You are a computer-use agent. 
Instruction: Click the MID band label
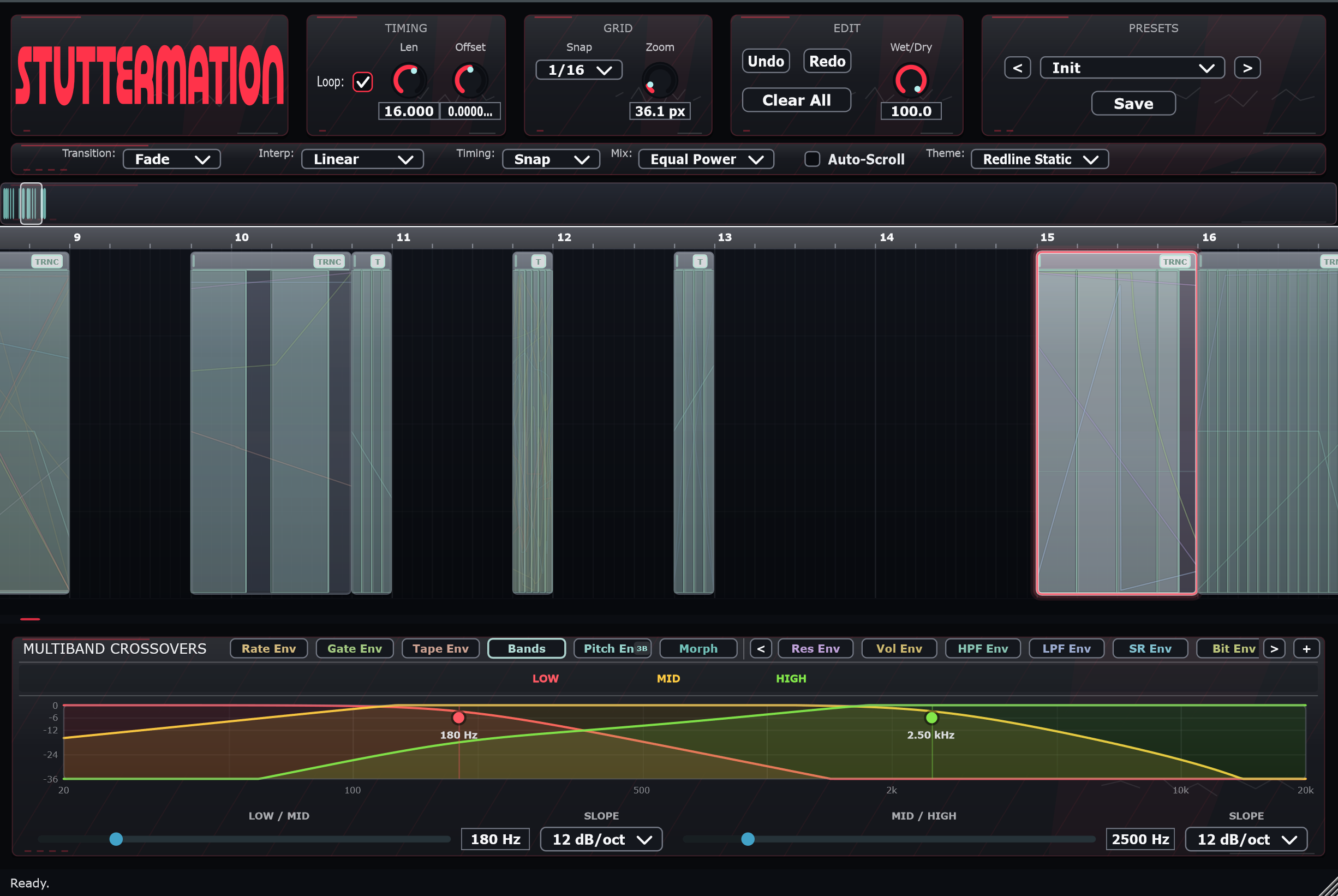[668, 678]
